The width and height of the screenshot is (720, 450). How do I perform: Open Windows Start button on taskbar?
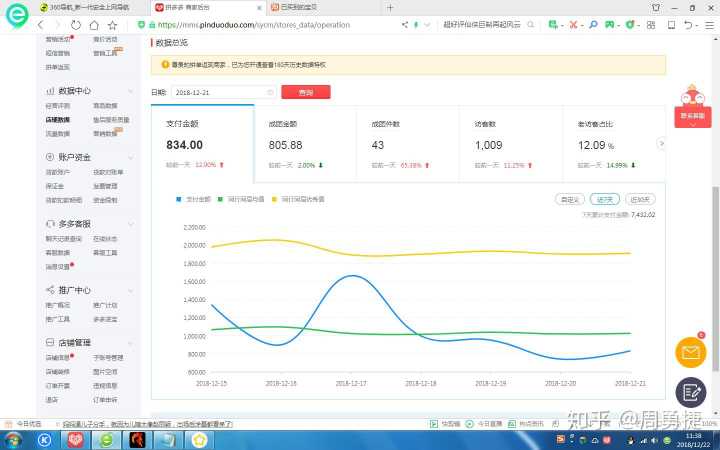15,439
